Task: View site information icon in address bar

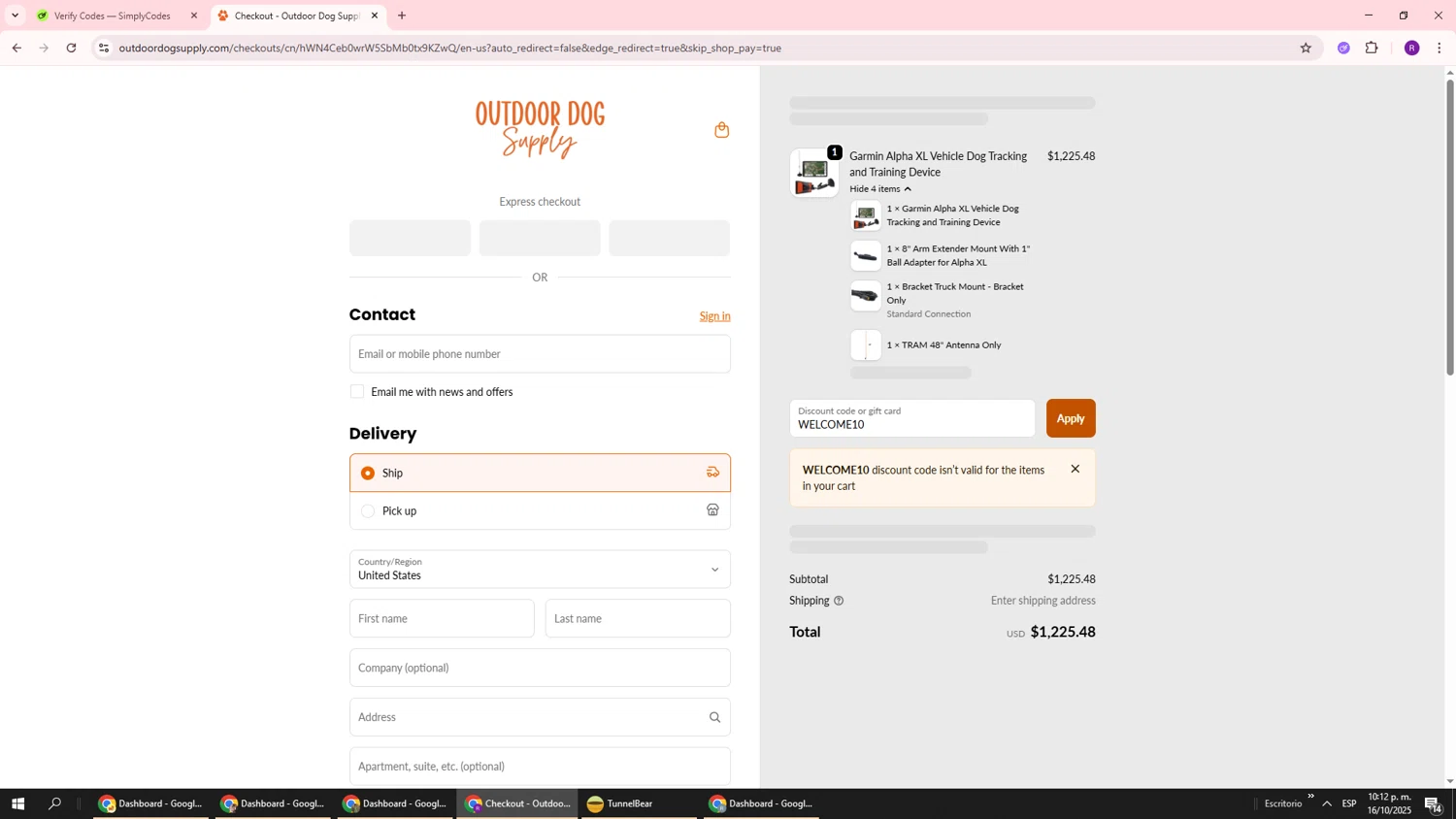Action: [x=104, y=48]
